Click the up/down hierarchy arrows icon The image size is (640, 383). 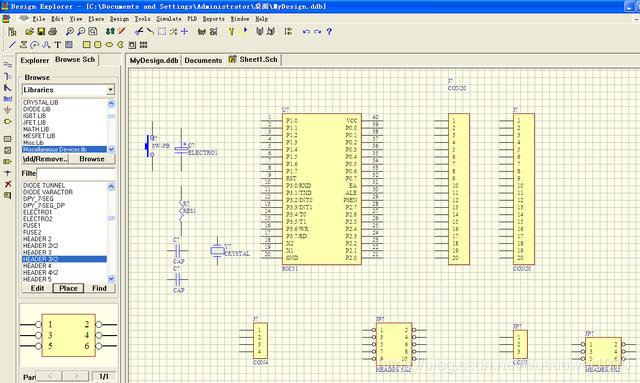[x=110, y=31]
